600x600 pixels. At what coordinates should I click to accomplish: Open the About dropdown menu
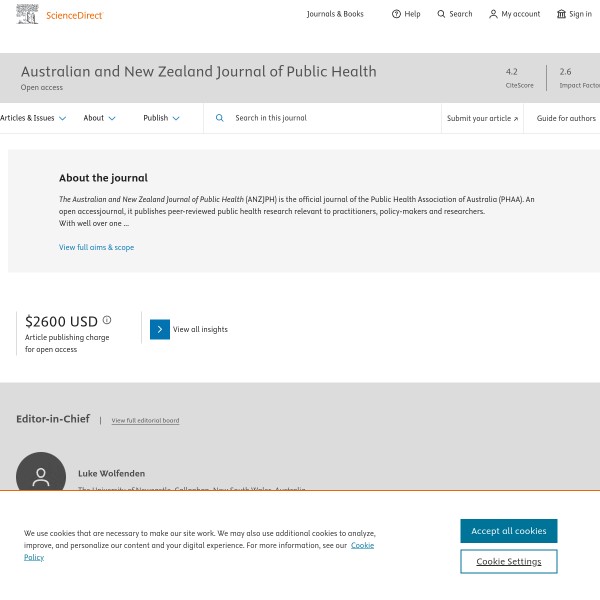[x=99, y=118]
